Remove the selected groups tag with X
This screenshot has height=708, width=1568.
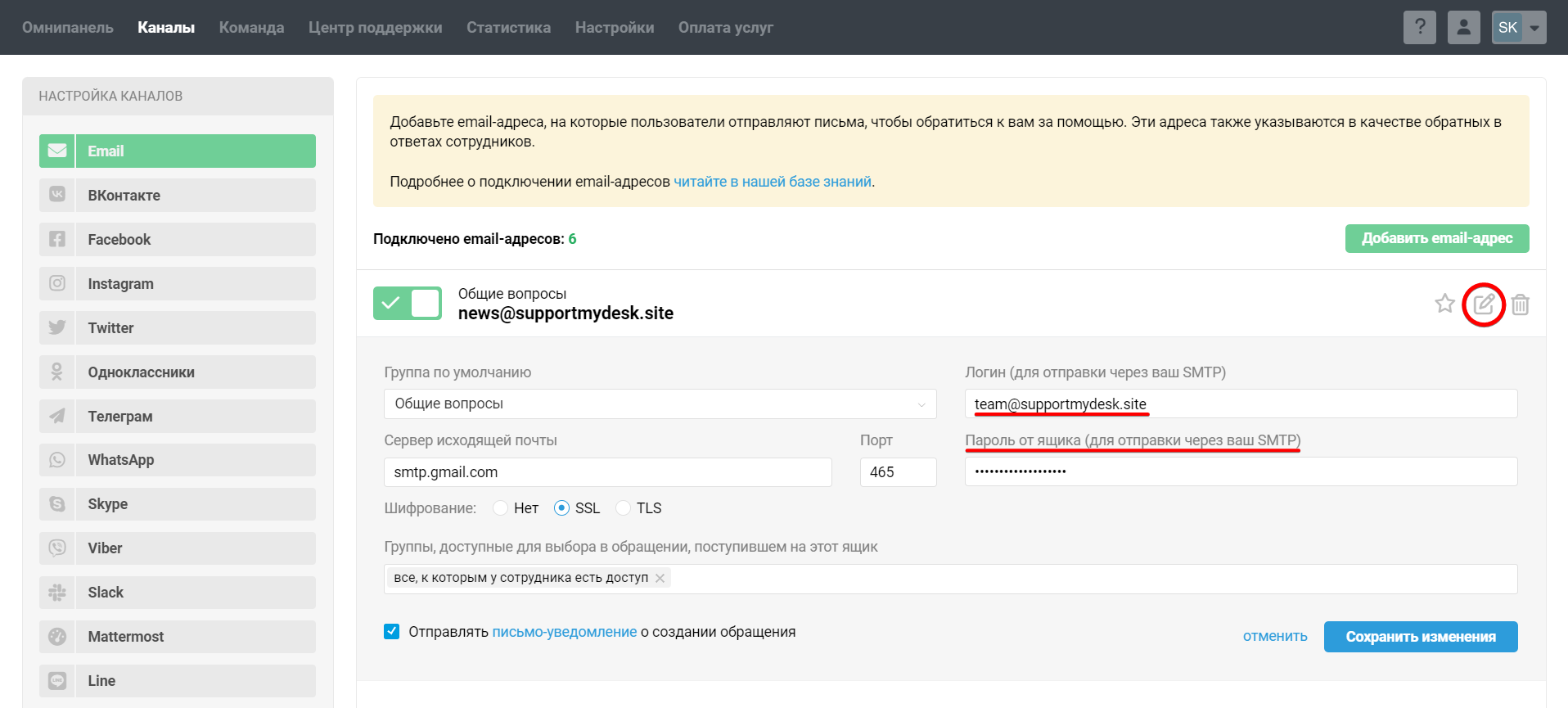pyautogui.click(x=660, y=578)
